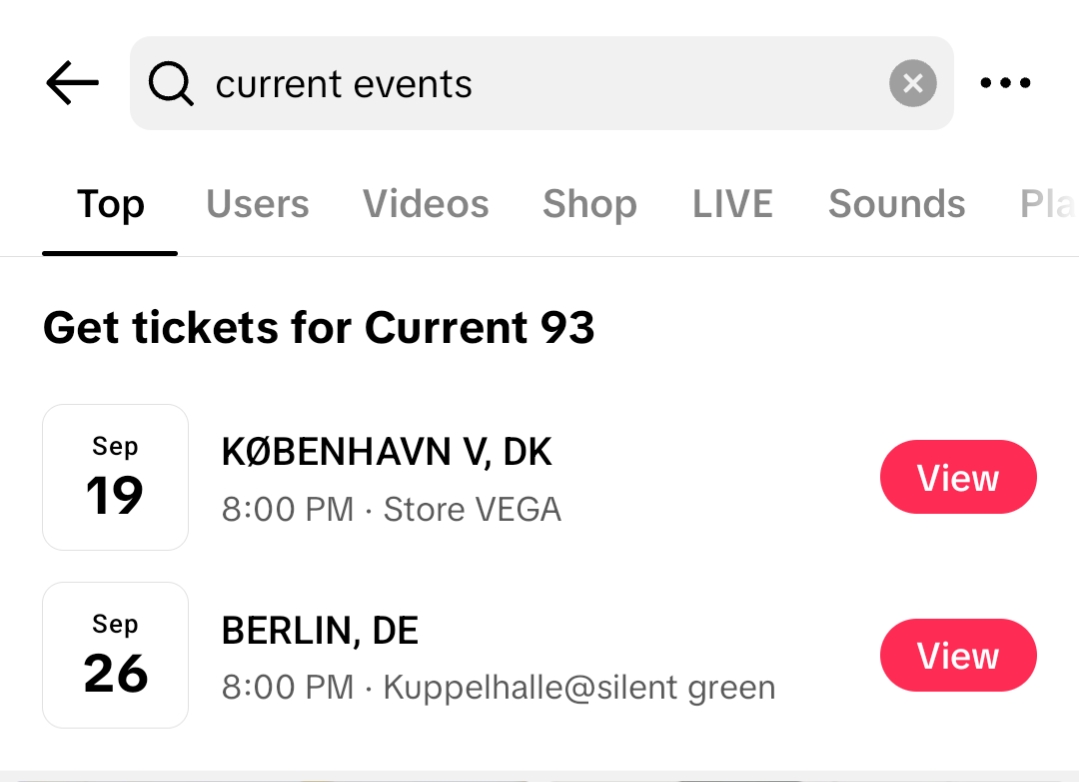Open the Sounds tab

pyautogui.click(x=896, y=204)
